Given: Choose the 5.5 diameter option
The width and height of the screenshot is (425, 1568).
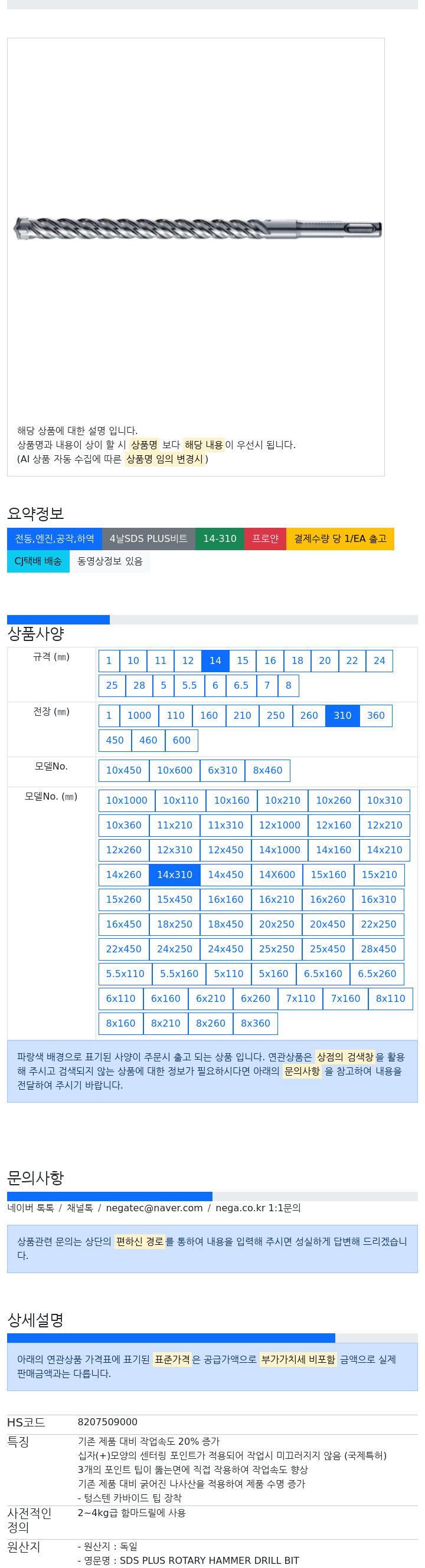Looking at the screenshot, I should point(189,685).
